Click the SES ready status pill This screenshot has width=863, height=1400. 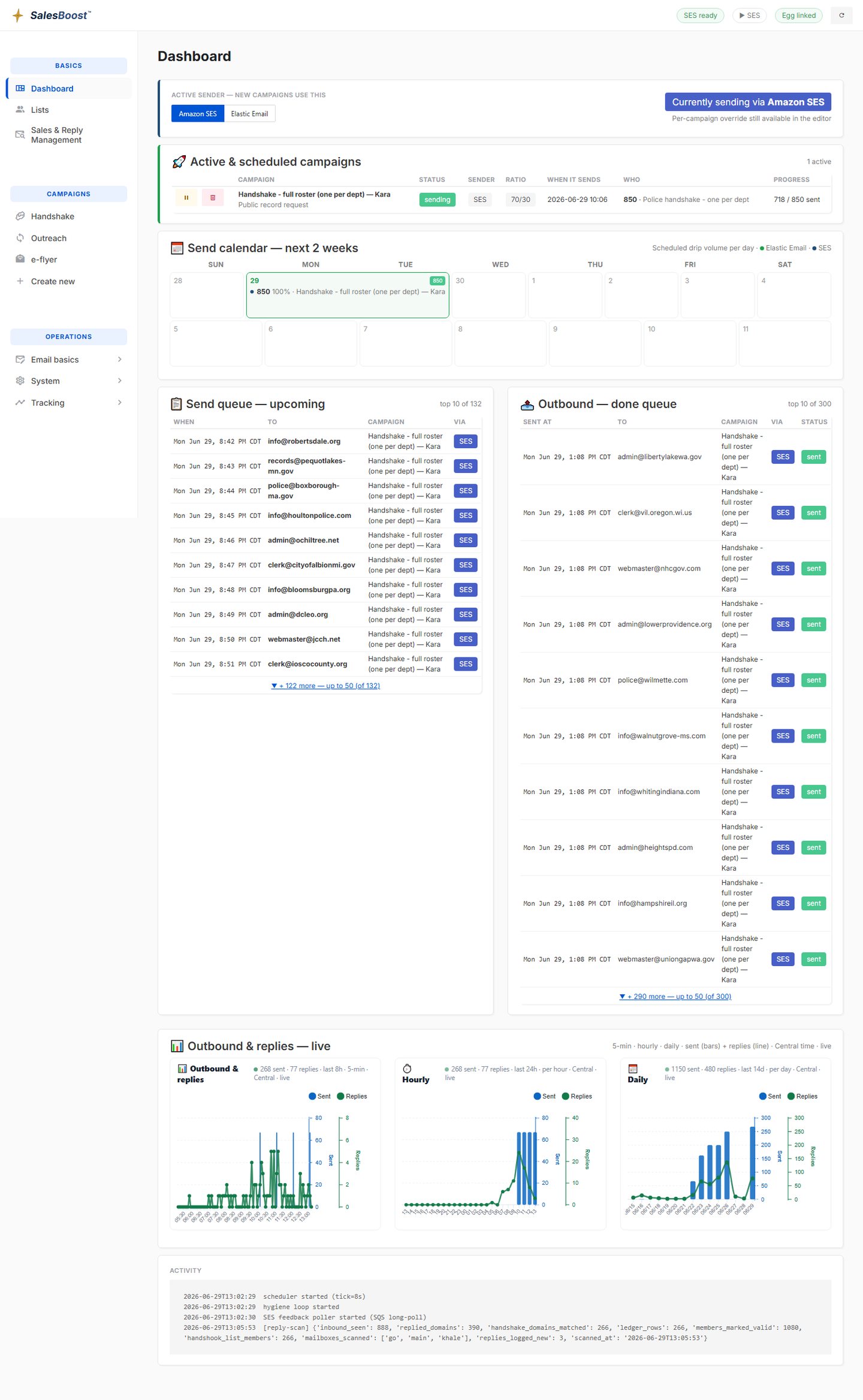(x=700, y=16)
